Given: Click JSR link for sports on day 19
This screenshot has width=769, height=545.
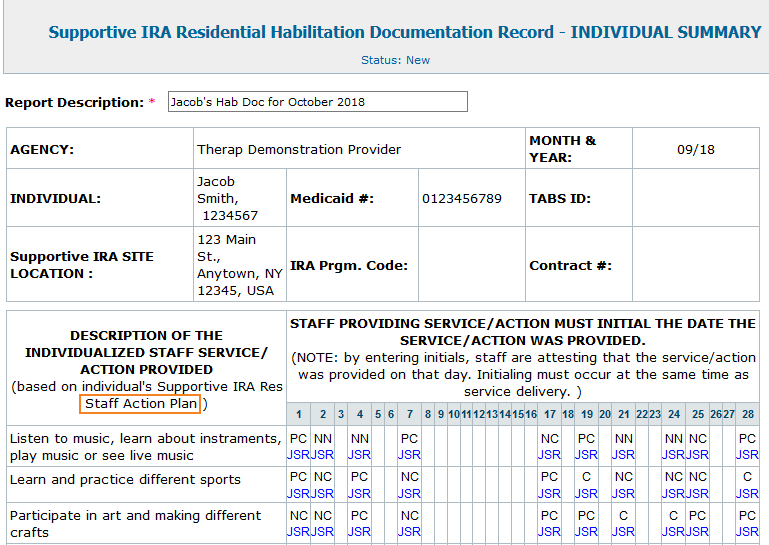Looking at the screenshot, I should click(586, 494).
